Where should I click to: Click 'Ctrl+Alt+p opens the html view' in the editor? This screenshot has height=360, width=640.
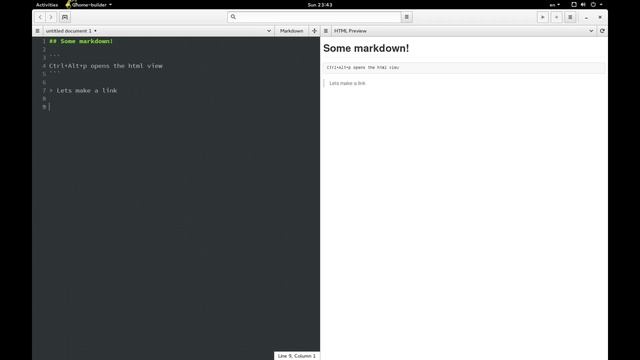point(106,66)
